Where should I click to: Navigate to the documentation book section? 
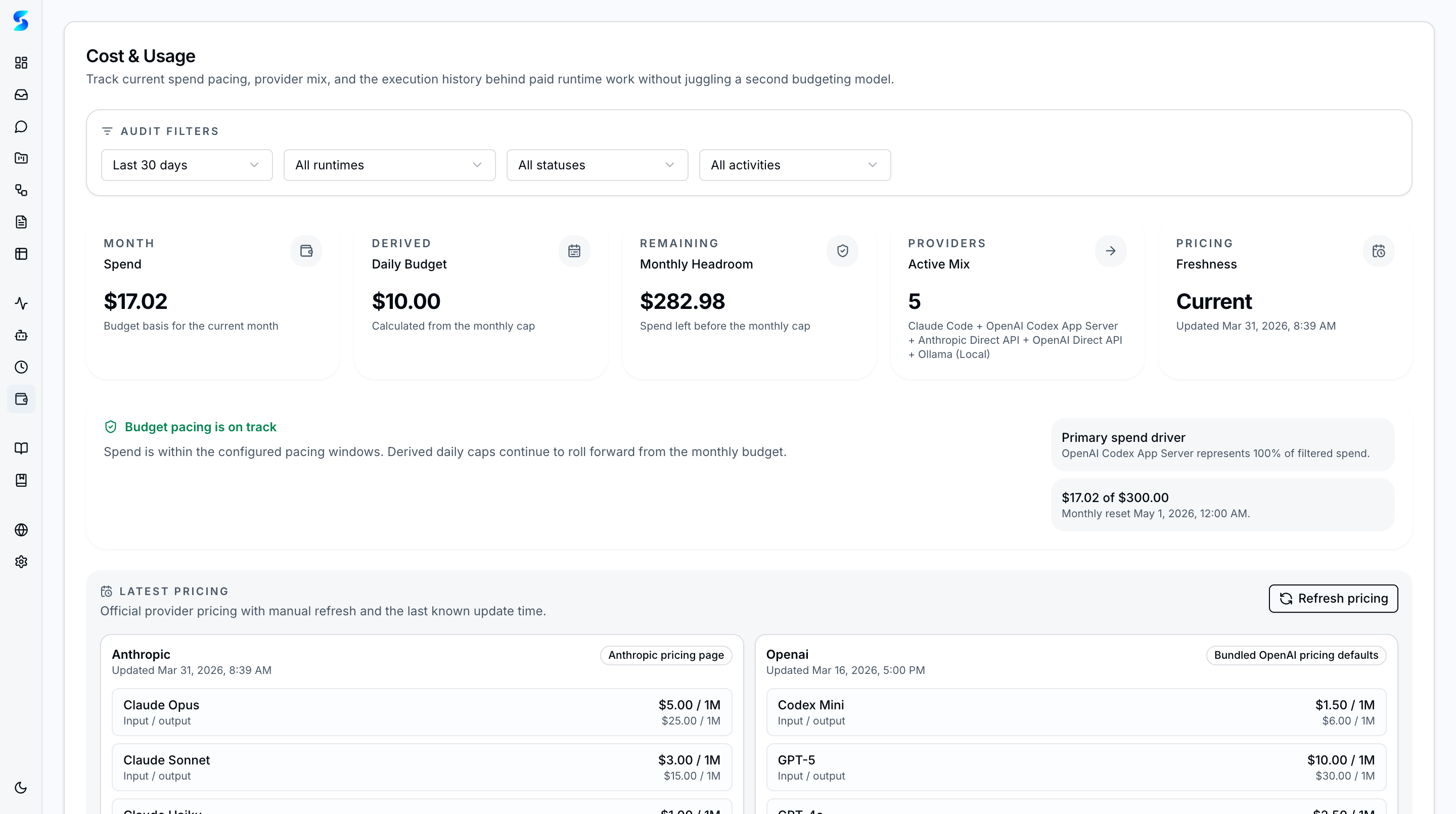(x=21, y=448)
